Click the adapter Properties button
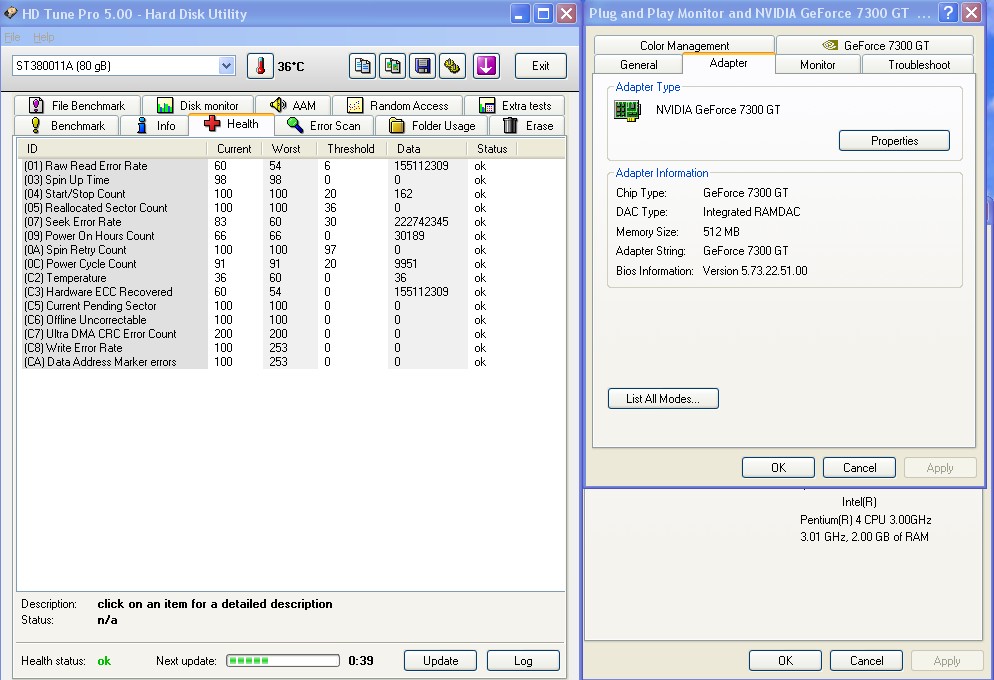Screen dimensions: 994x680 (894, 141)
